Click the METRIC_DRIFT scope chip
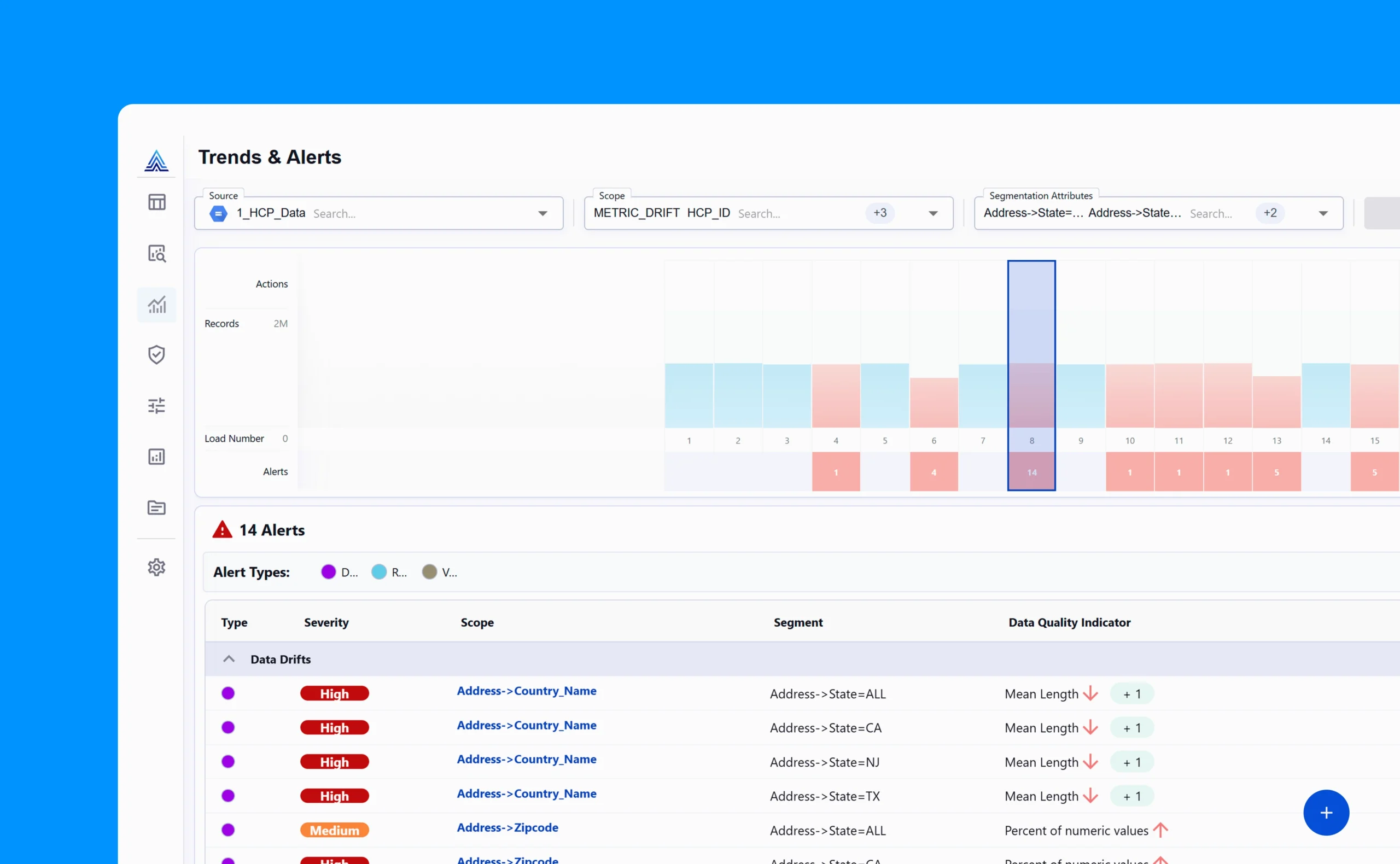1400x864 pixels. point(636,213)
